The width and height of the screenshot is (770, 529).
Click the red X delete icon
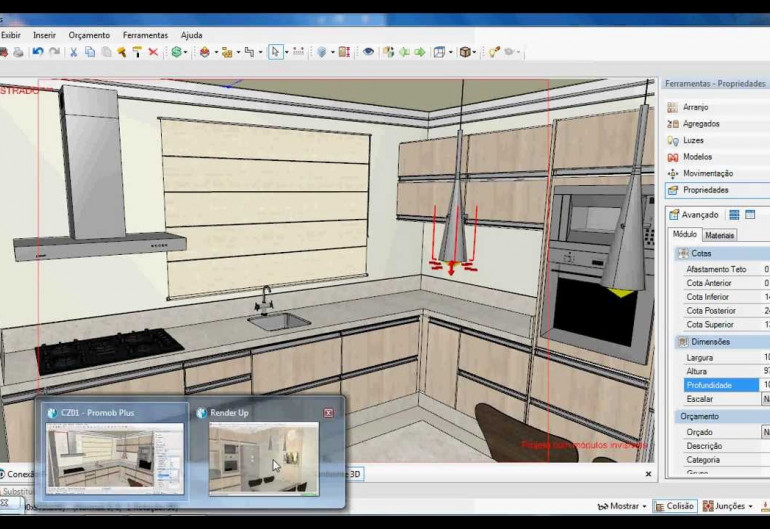(x=153, y=52)
